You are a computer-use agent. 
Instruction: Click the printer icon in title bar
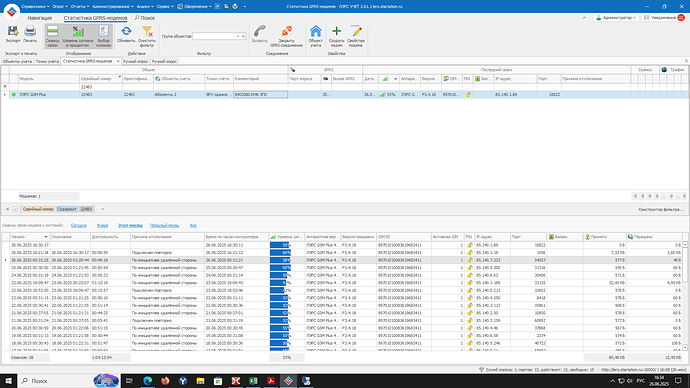point(235,7)
